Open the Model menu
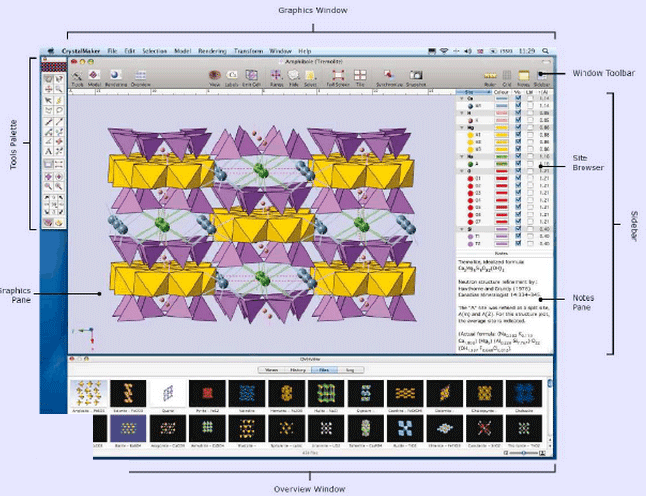Viewport: 646px width, 496px height. pos(183,51)
